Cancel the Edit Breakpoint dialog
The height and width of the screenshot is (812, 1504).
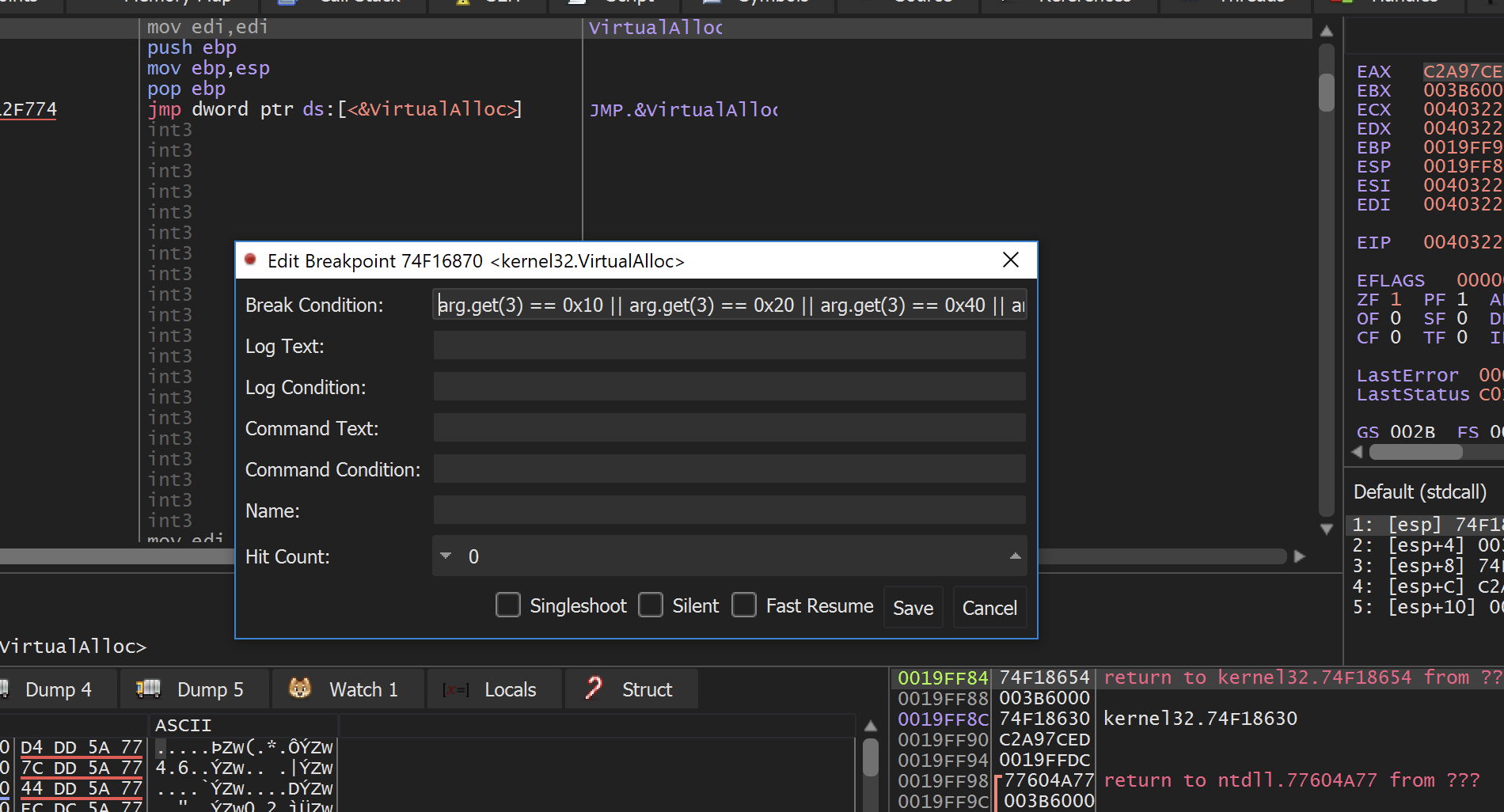(989, 608)
